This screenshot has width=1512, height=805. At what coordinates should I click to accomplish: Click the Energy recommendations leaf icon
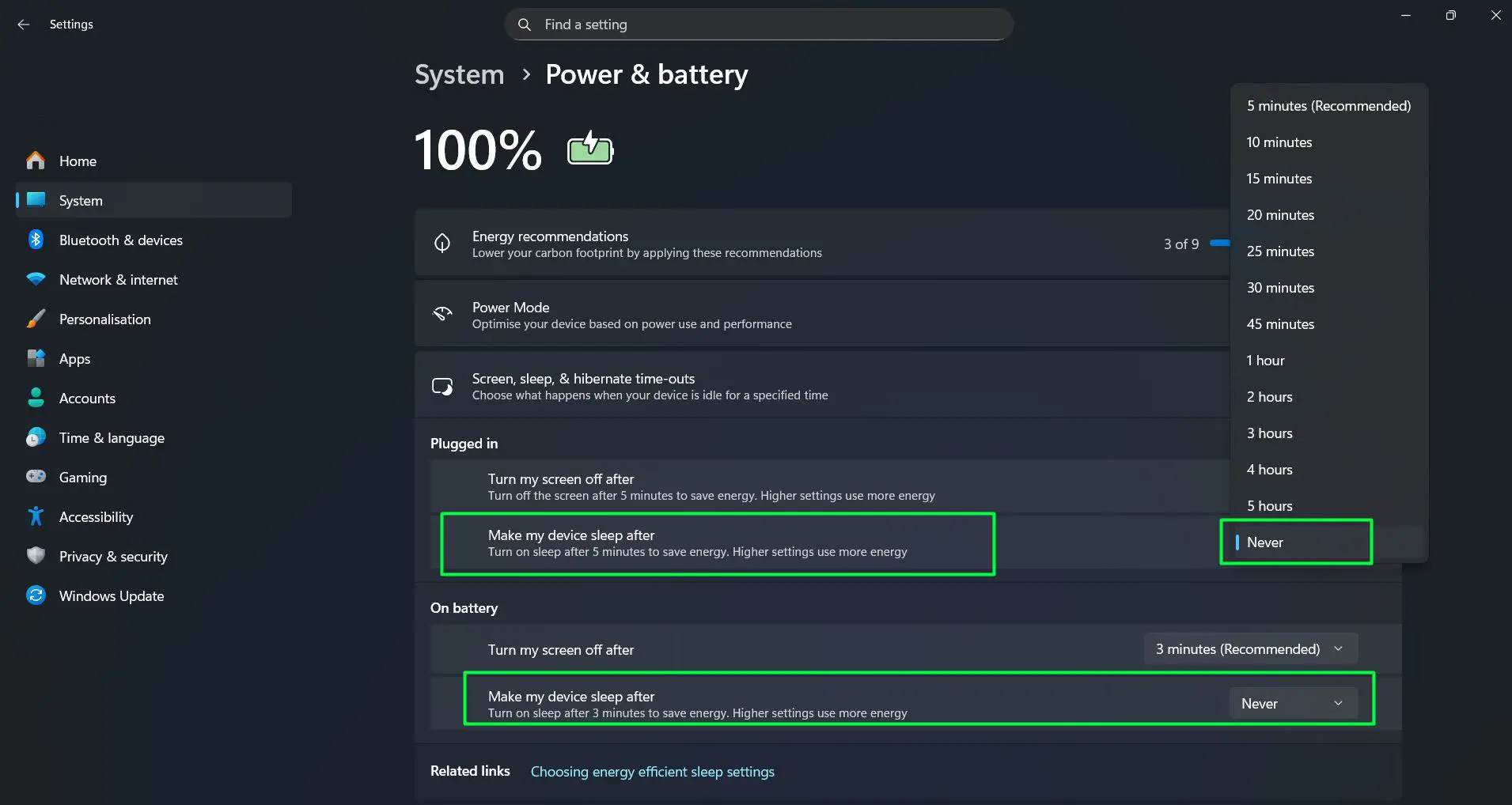click(x=443, y=242)
